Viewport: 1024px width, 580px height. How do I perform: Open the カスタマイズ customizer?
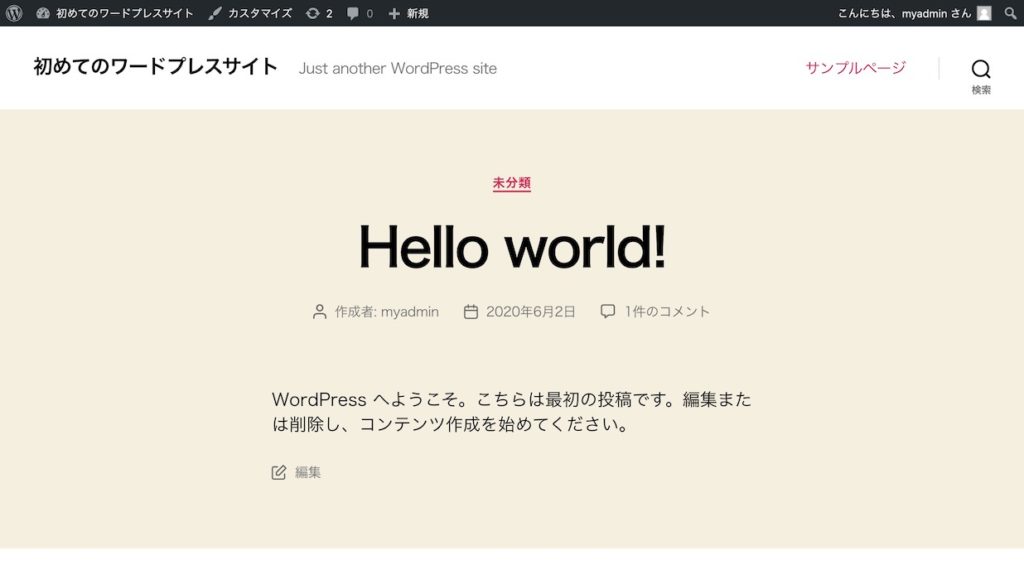[250, 13]
